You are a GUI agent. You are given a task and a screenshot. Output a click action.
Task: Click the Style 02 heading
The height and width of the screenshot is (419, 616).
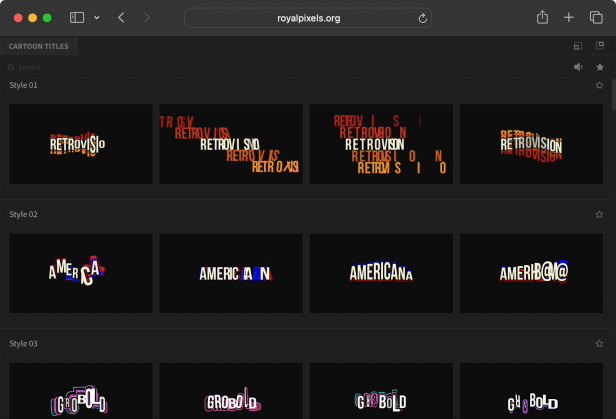(23, 214)
